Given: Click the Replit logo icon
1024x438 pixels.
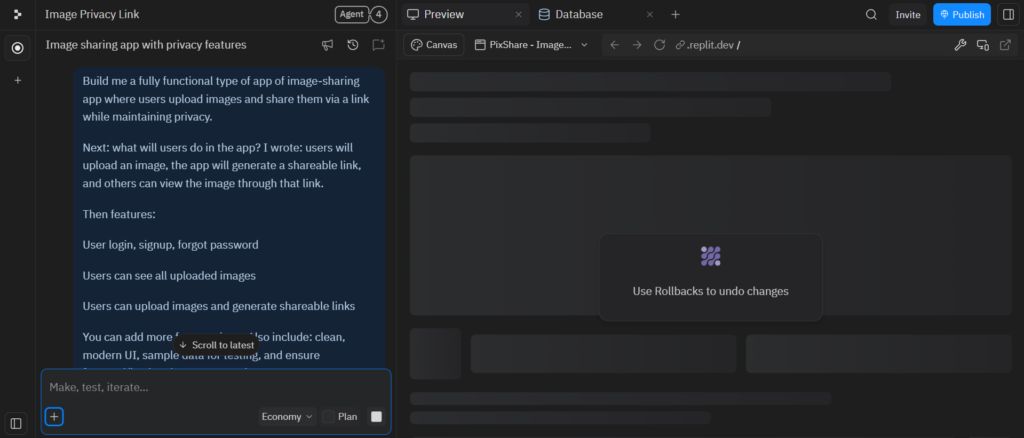Looking at the screenshot, I should pos(17,15).
